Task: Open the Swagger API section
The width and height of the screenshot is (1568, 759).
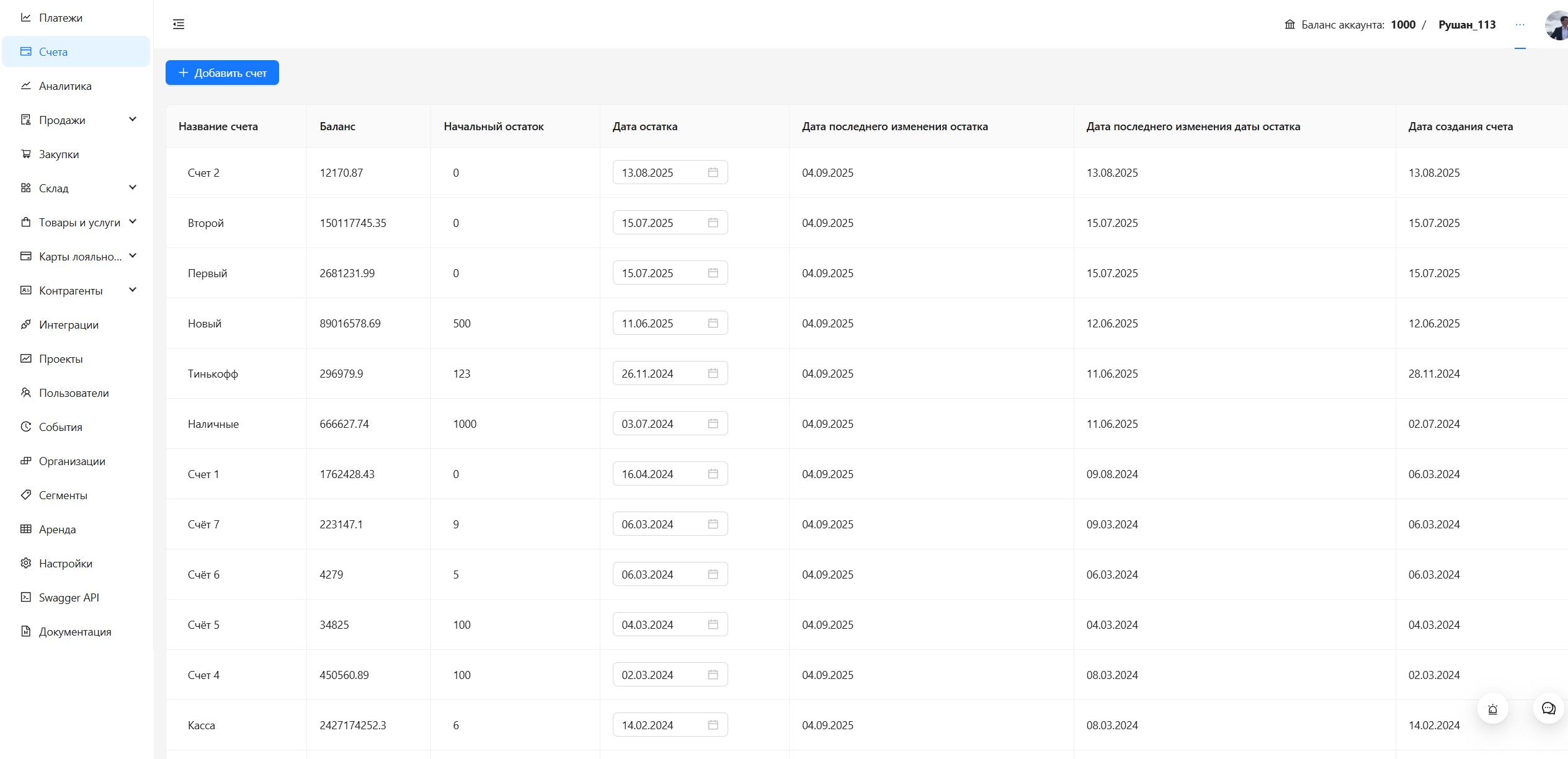Action: coord(68,597)
